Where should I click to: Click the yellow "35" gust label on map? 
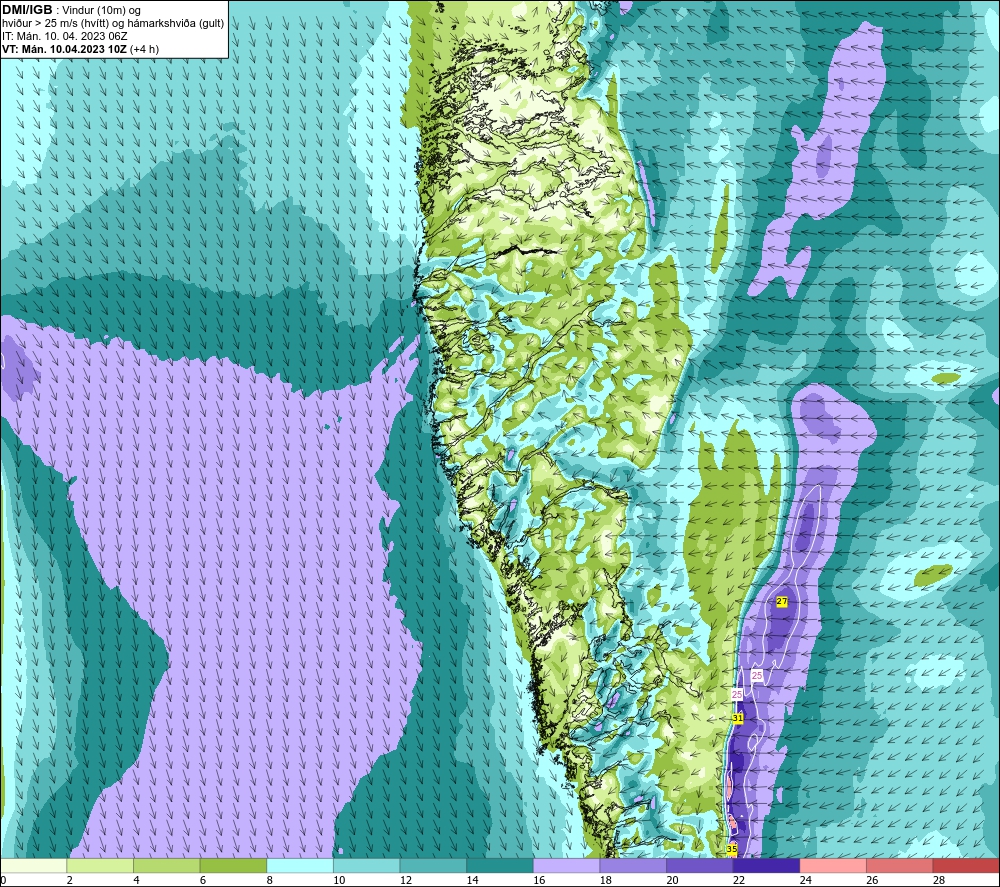click(732, 849)
